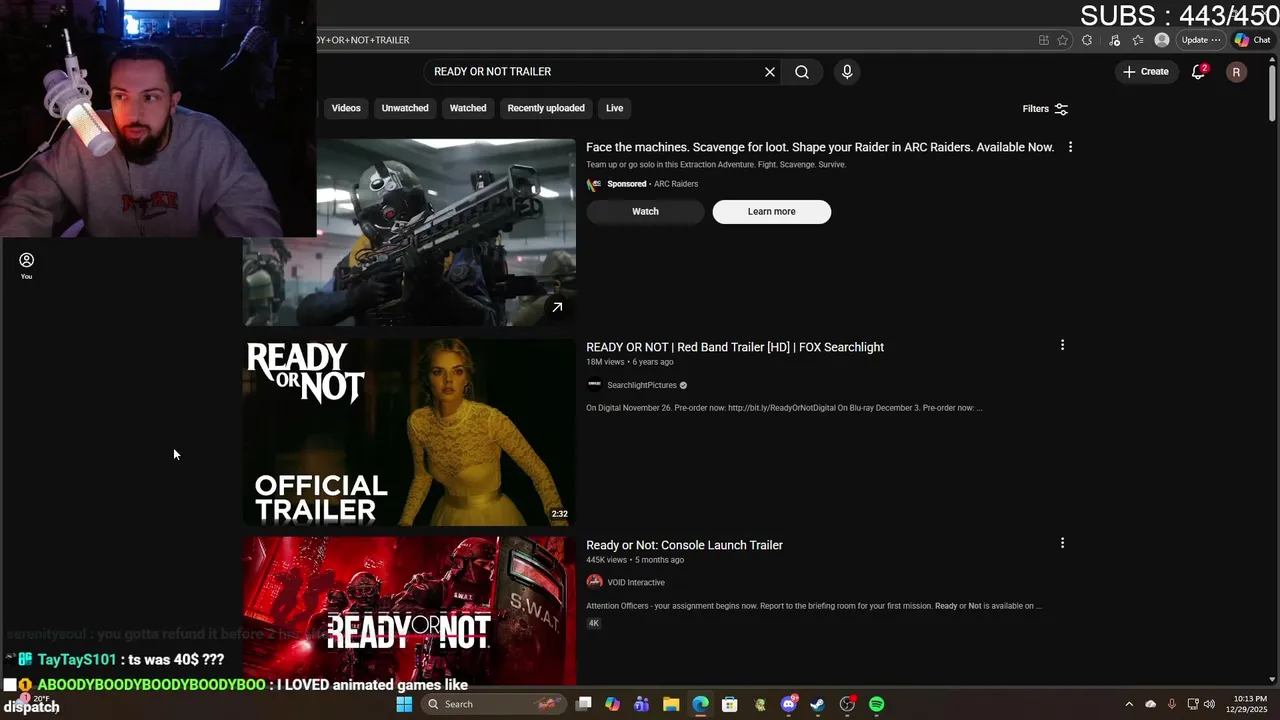Select the Videos filter chip
Image resolution: width=1280 pixels, height=720 pixels.
[346, 108]
